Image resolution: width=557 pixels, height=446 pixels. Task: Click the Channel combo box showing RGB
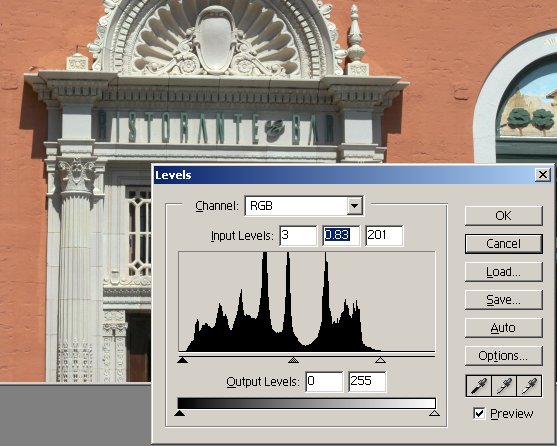coord(304,206)
